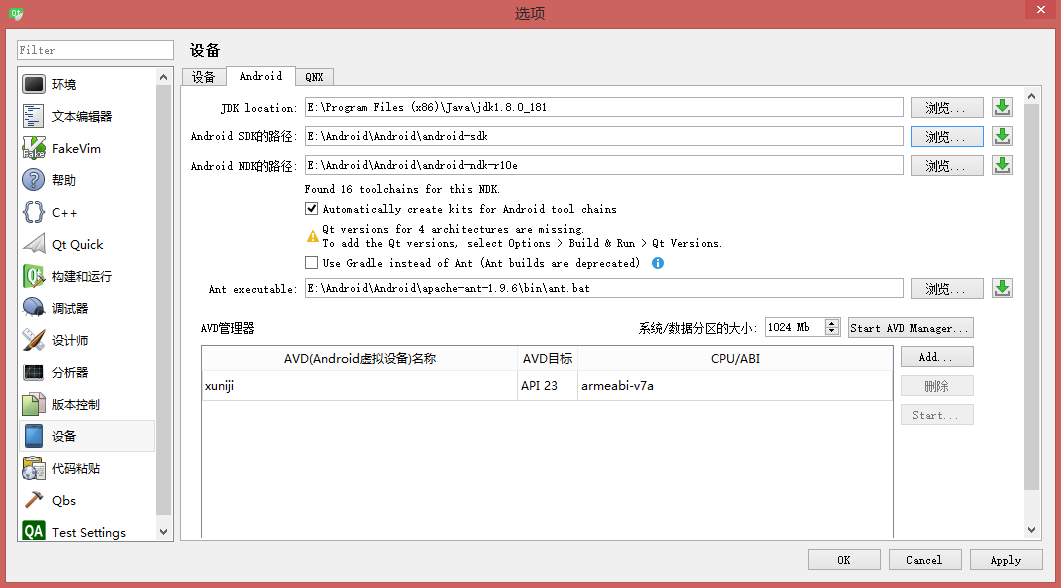
Task: Select the 调试器 debugger bug icon
Action: (34, 308)
